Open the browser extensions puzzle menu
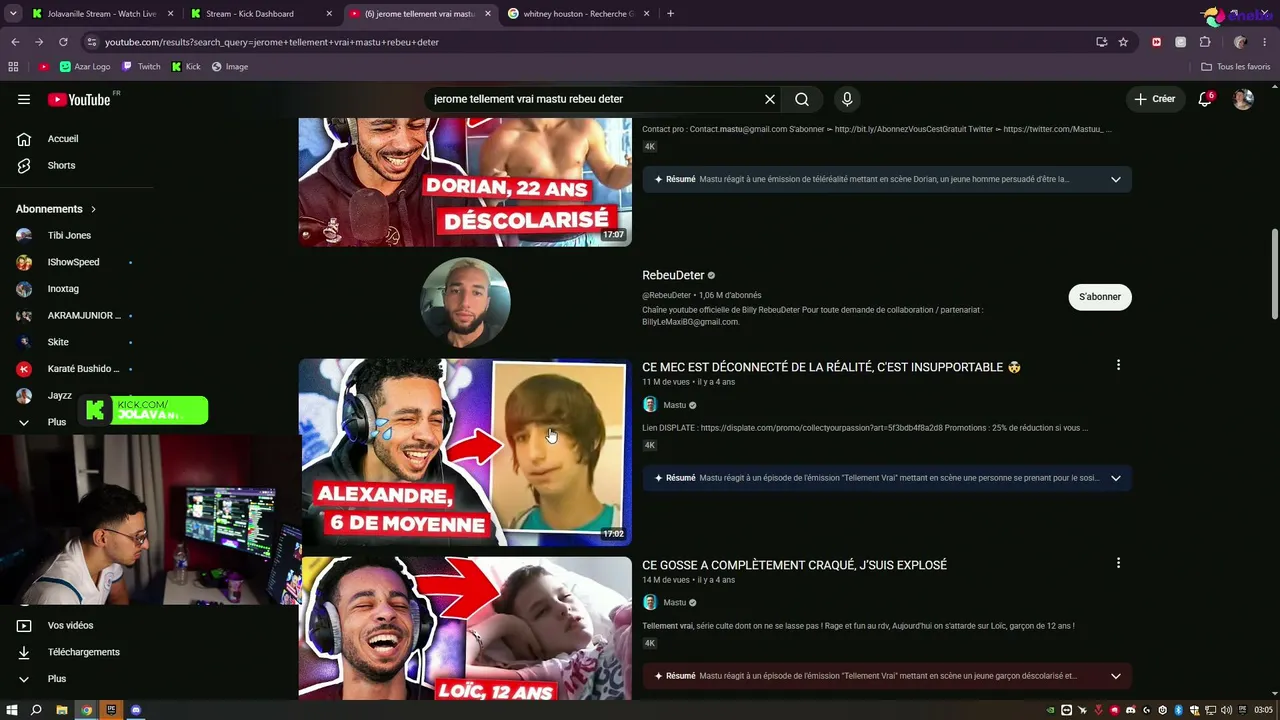 [1205, 42]
